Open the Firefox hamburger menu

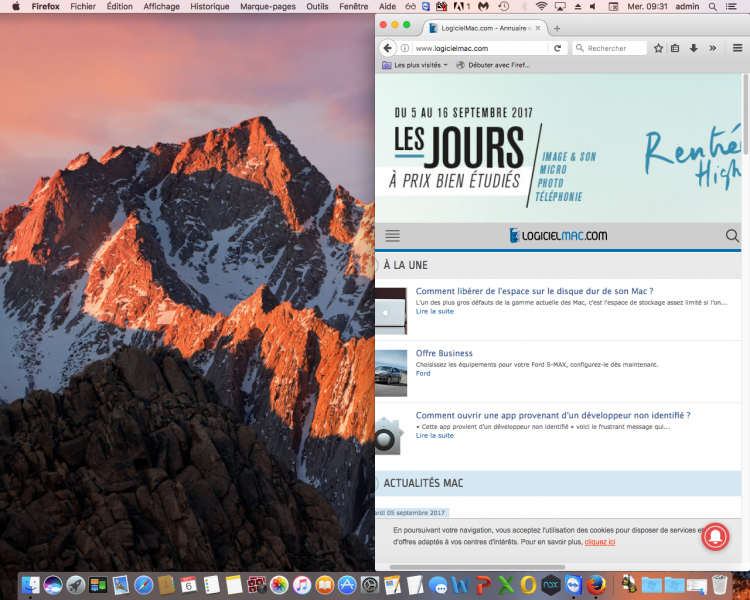pos(737,48)
